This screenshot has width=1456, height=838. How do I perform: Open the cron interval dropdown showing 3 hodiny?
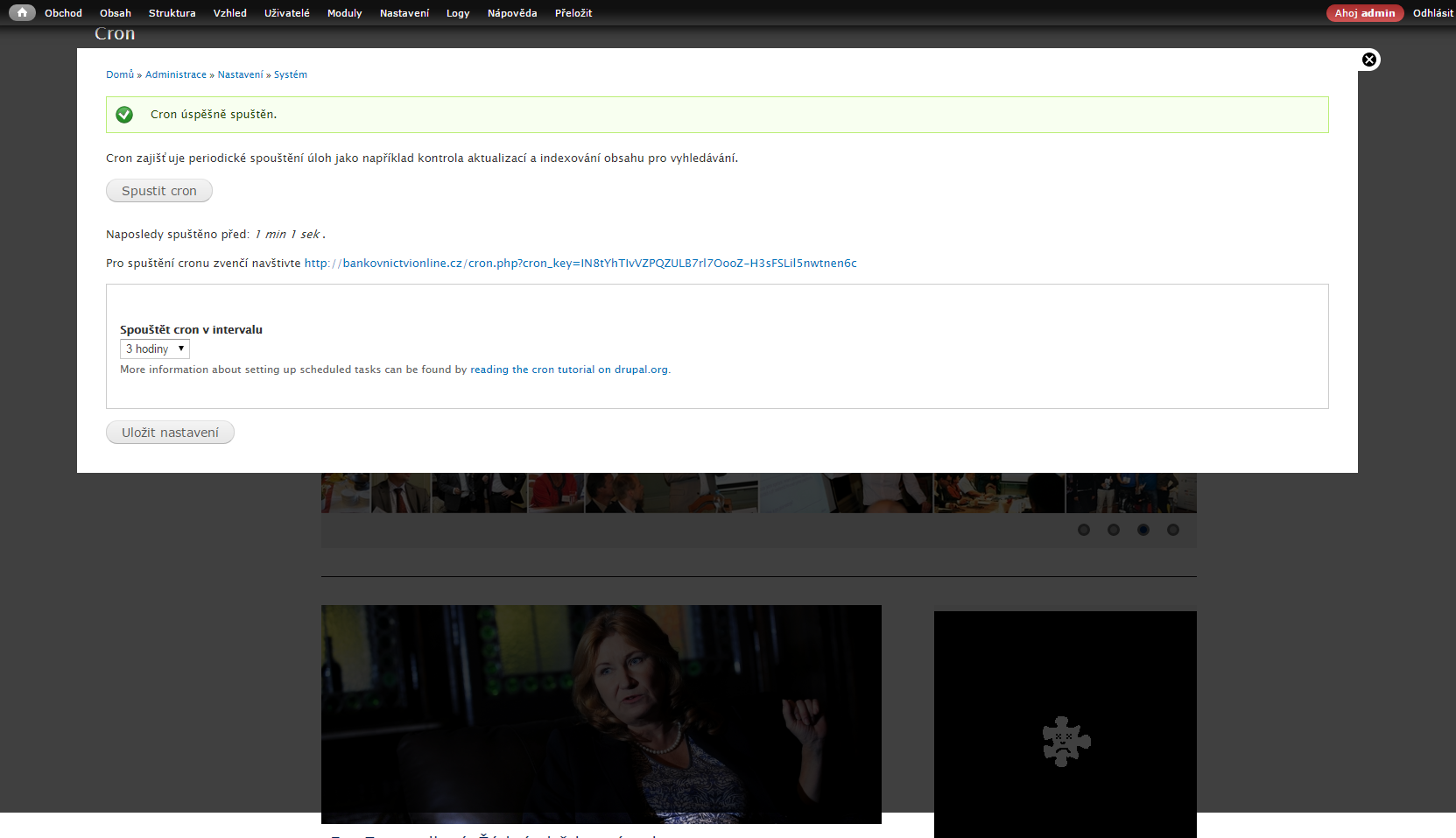pos(155,349)
